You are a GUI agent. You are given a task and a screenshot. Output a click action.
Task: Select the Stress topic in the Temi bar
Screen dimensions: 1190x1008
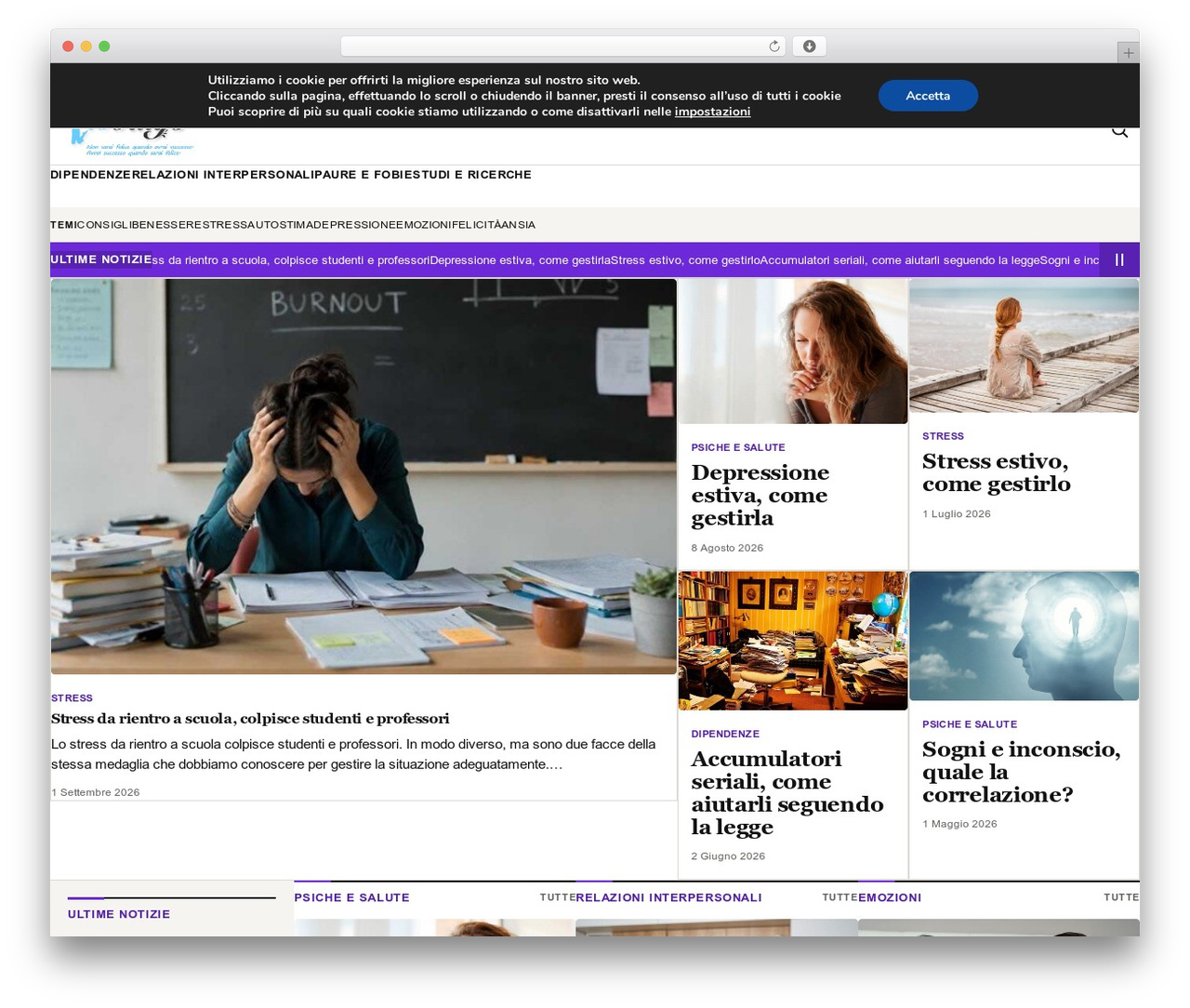(x=225, y=225)
